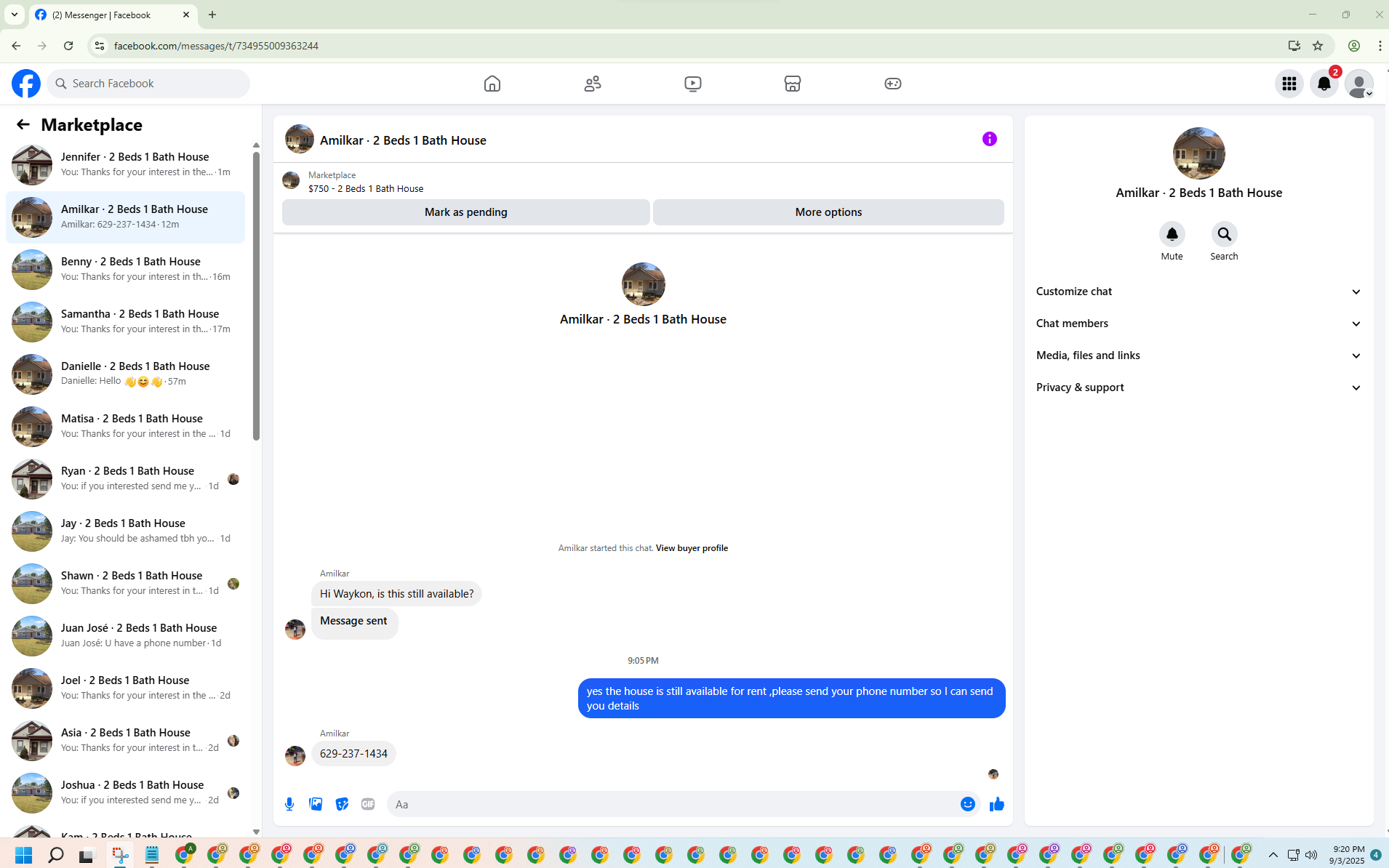Open Windows Start menu

coord(24,855)
